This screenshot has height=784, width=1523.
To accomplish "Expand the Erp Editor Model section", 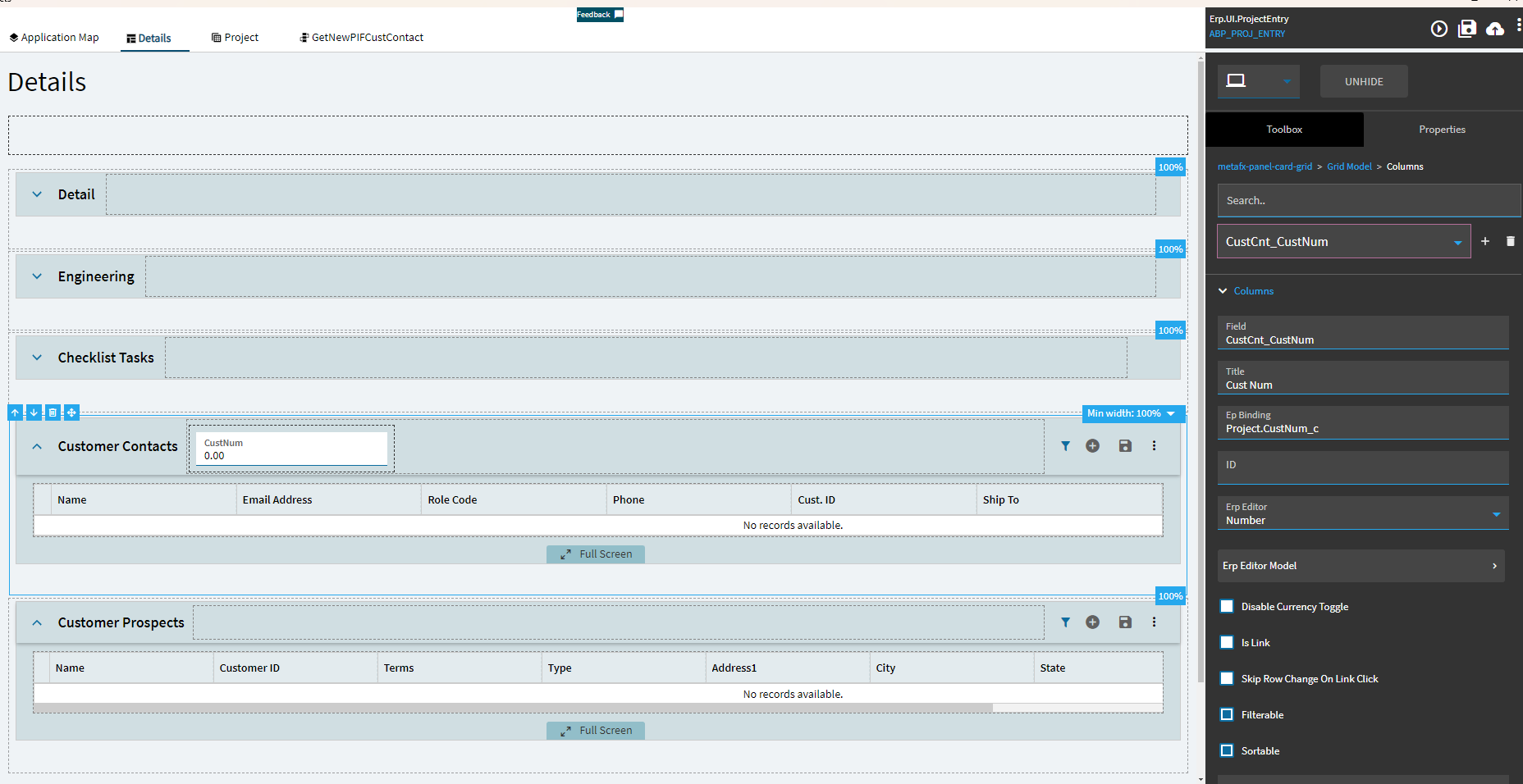I will pos(1361,566).
